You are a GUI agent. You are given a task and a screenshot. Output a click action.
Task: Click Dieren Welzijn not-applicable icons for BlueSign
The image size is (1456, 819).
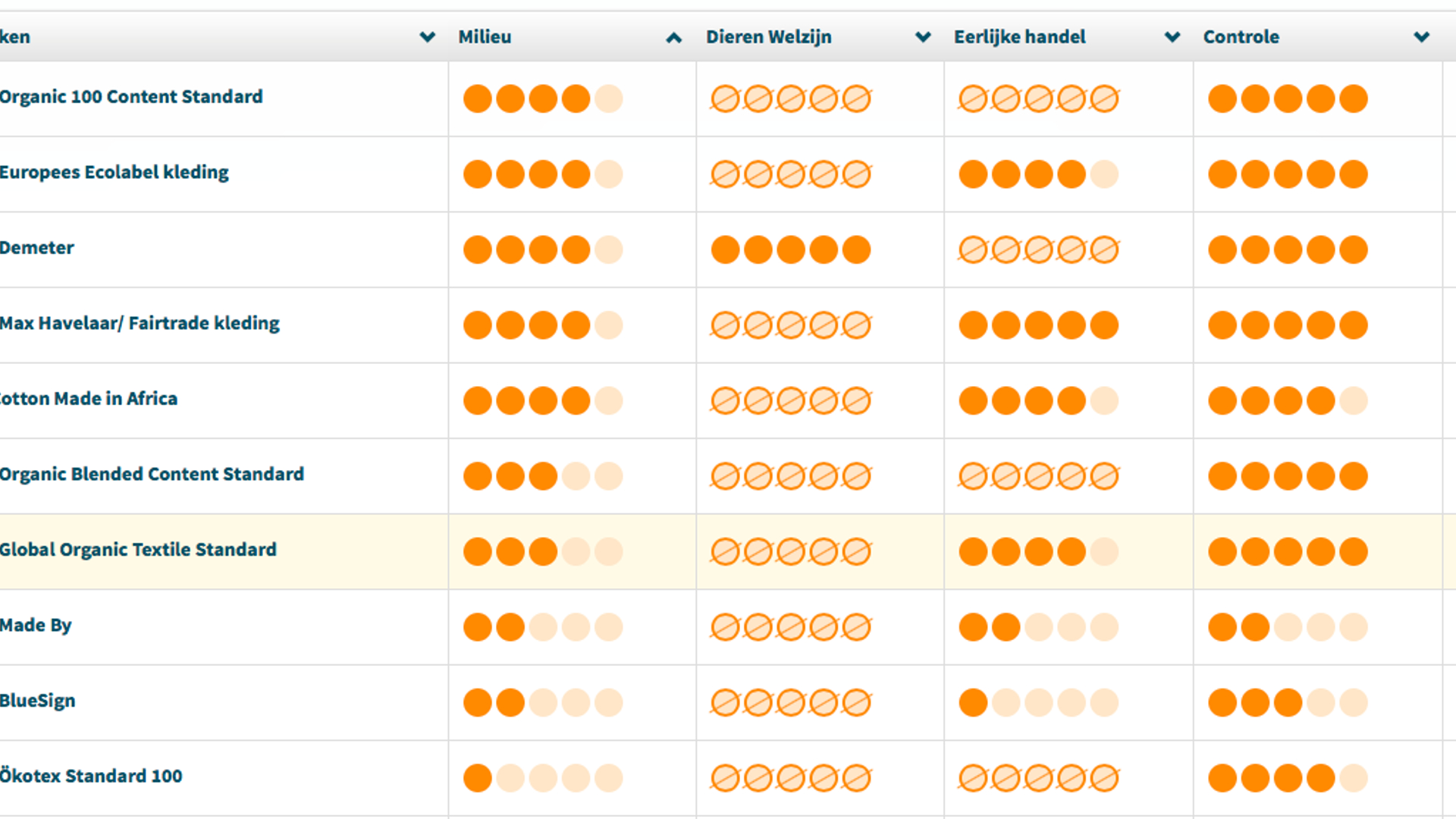791,702
